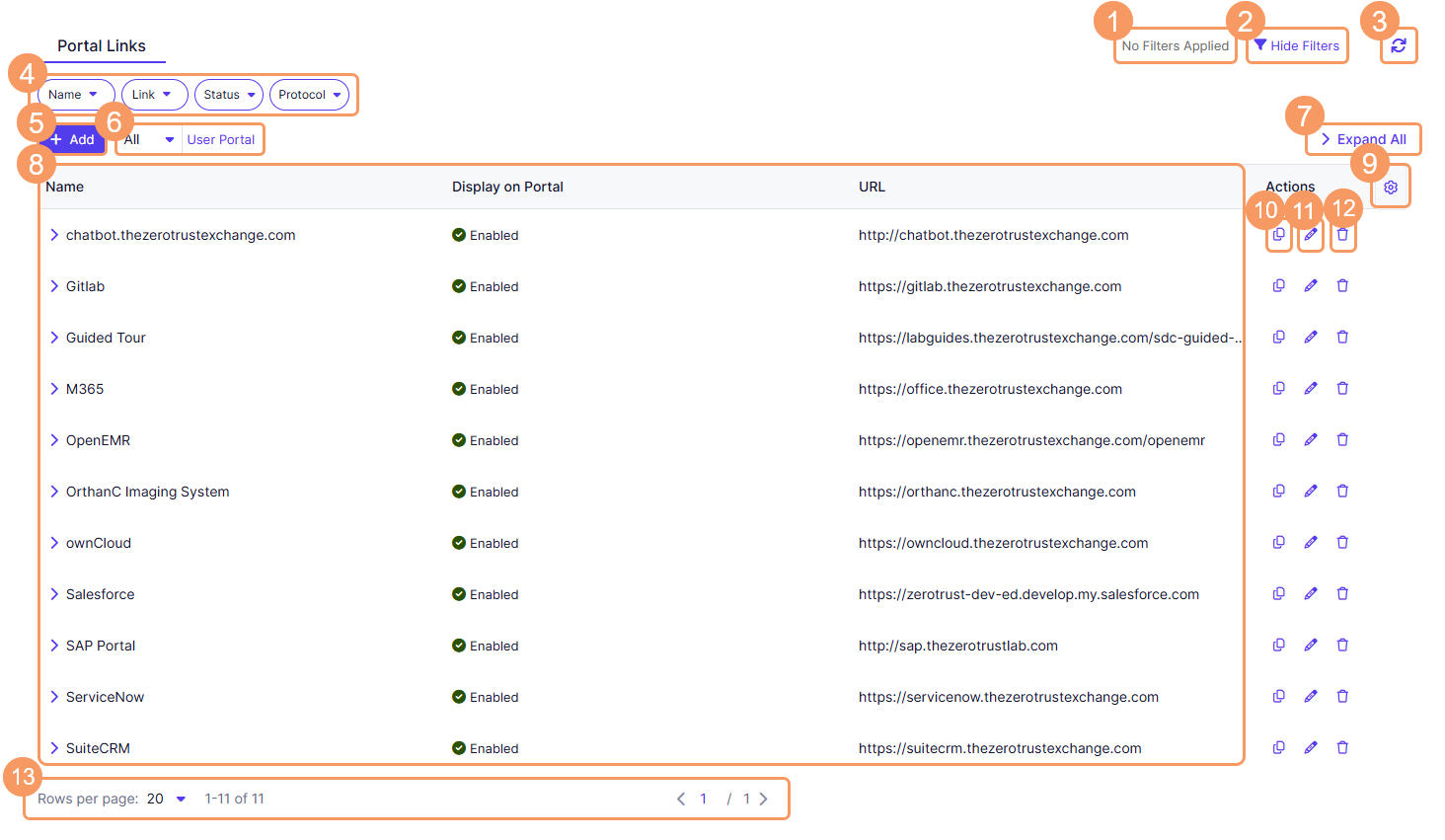Expand the ServiceNow row details
Viewport: 1445px width, 840px height.
coord(54,697)
